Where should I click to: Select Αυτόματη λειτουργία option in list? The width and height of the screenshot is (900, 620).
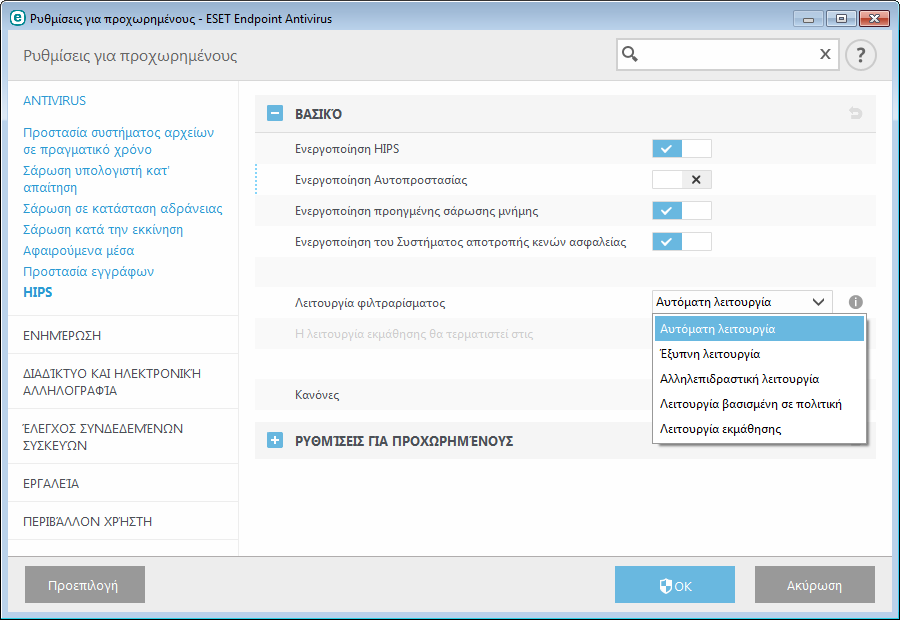pyautogui.click(x=759, y=329)
